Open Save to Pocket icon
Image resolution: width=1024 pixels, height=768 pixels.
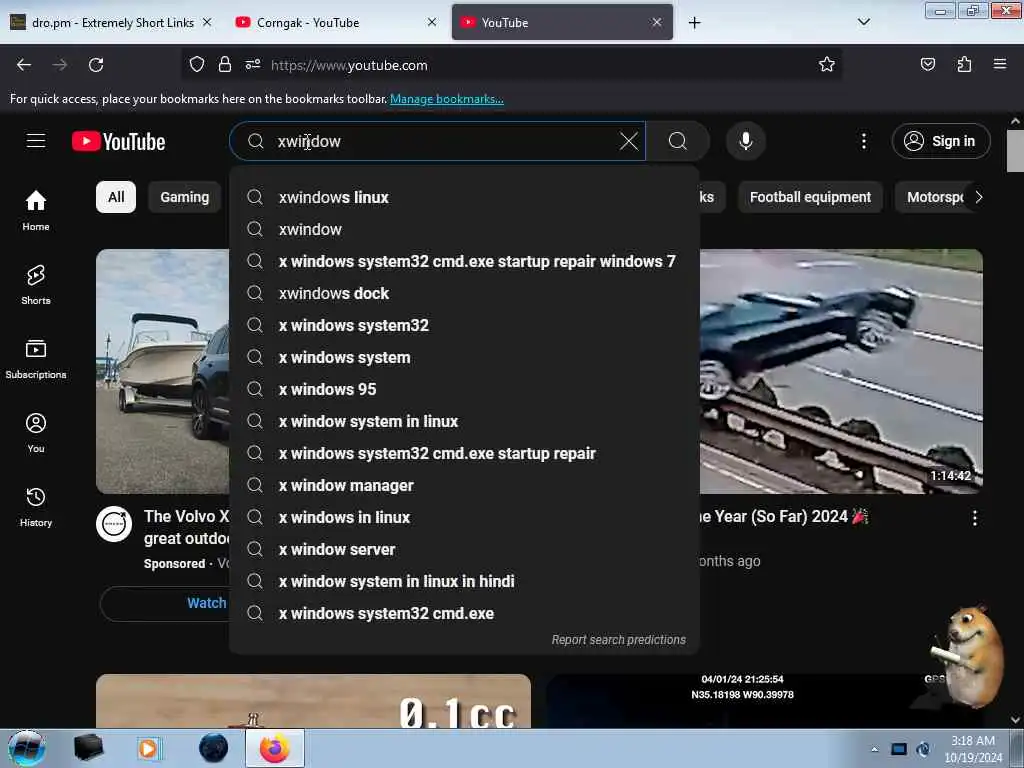[927, 65]
